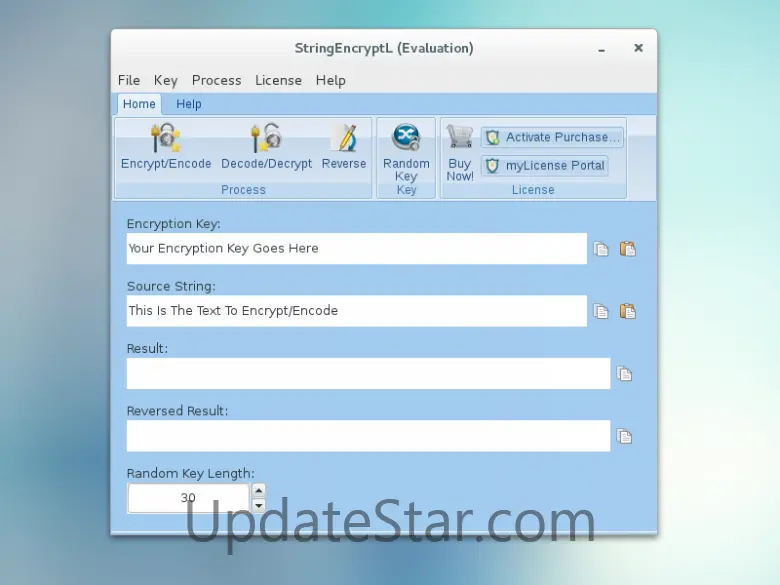
Task: Open the Help menu in menu bar
Action: 330,80
